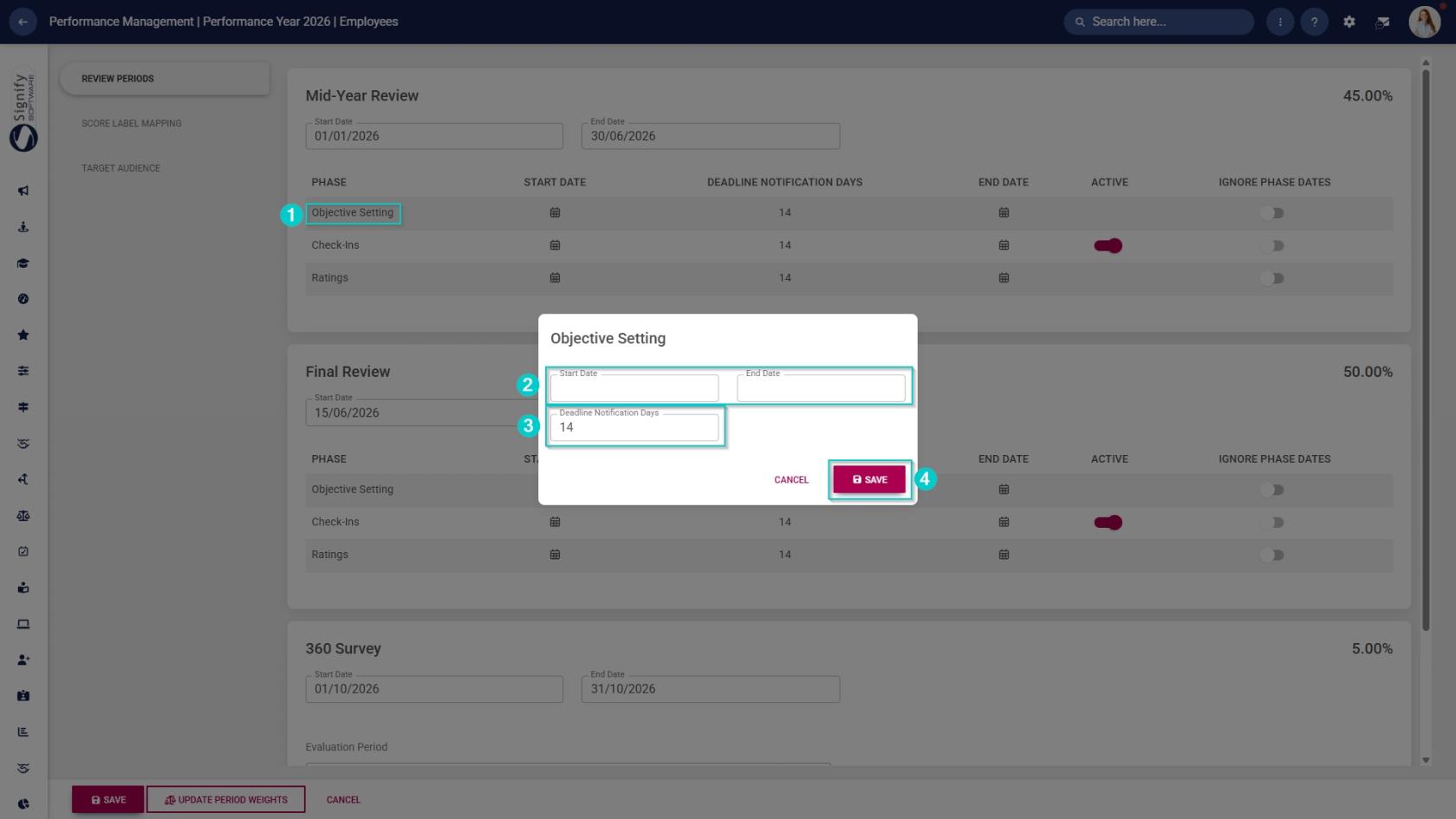Click 360 Survey Start Date 01/10/2026 field
1456x819 pixels.
tap(434, 689)
